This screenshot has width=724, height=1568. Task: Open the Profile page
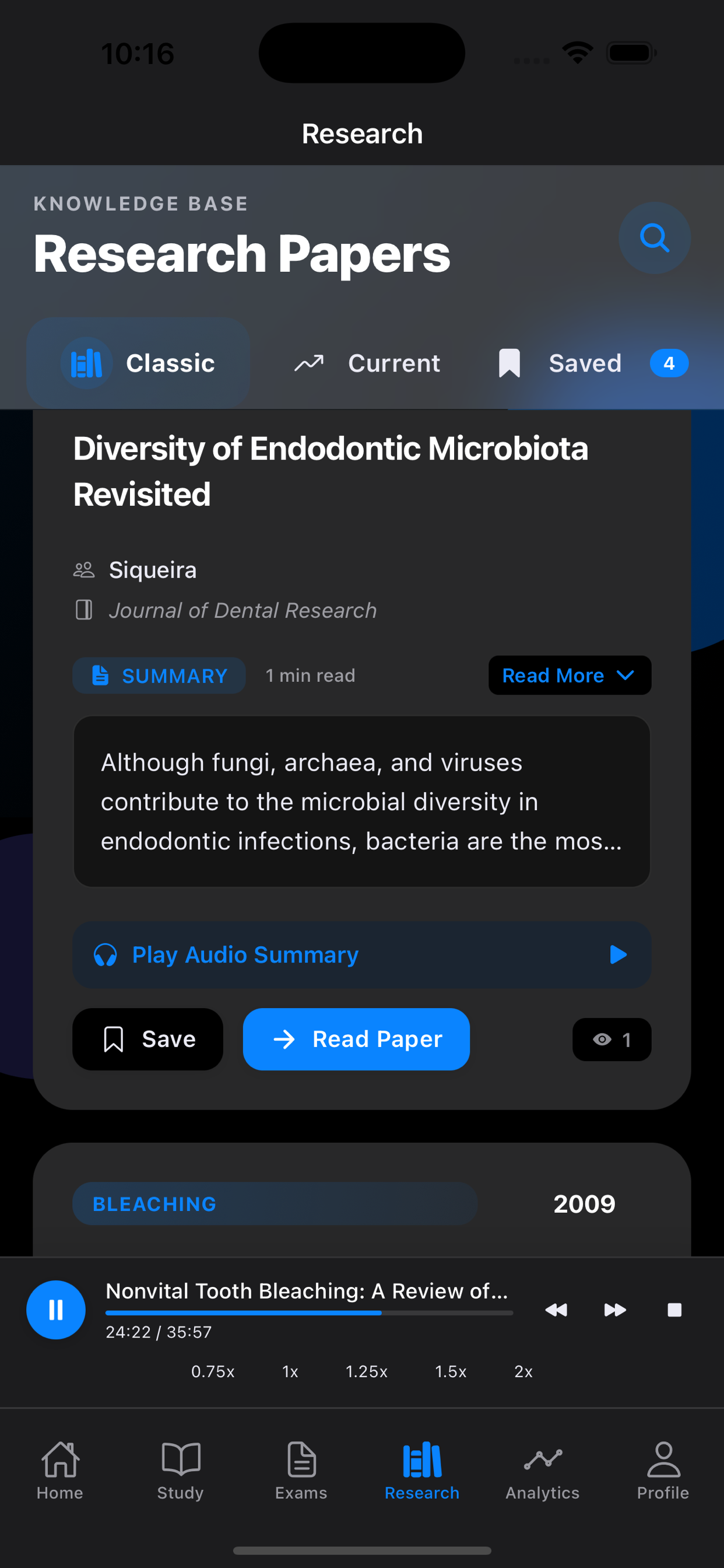(x=663, y=1469)
